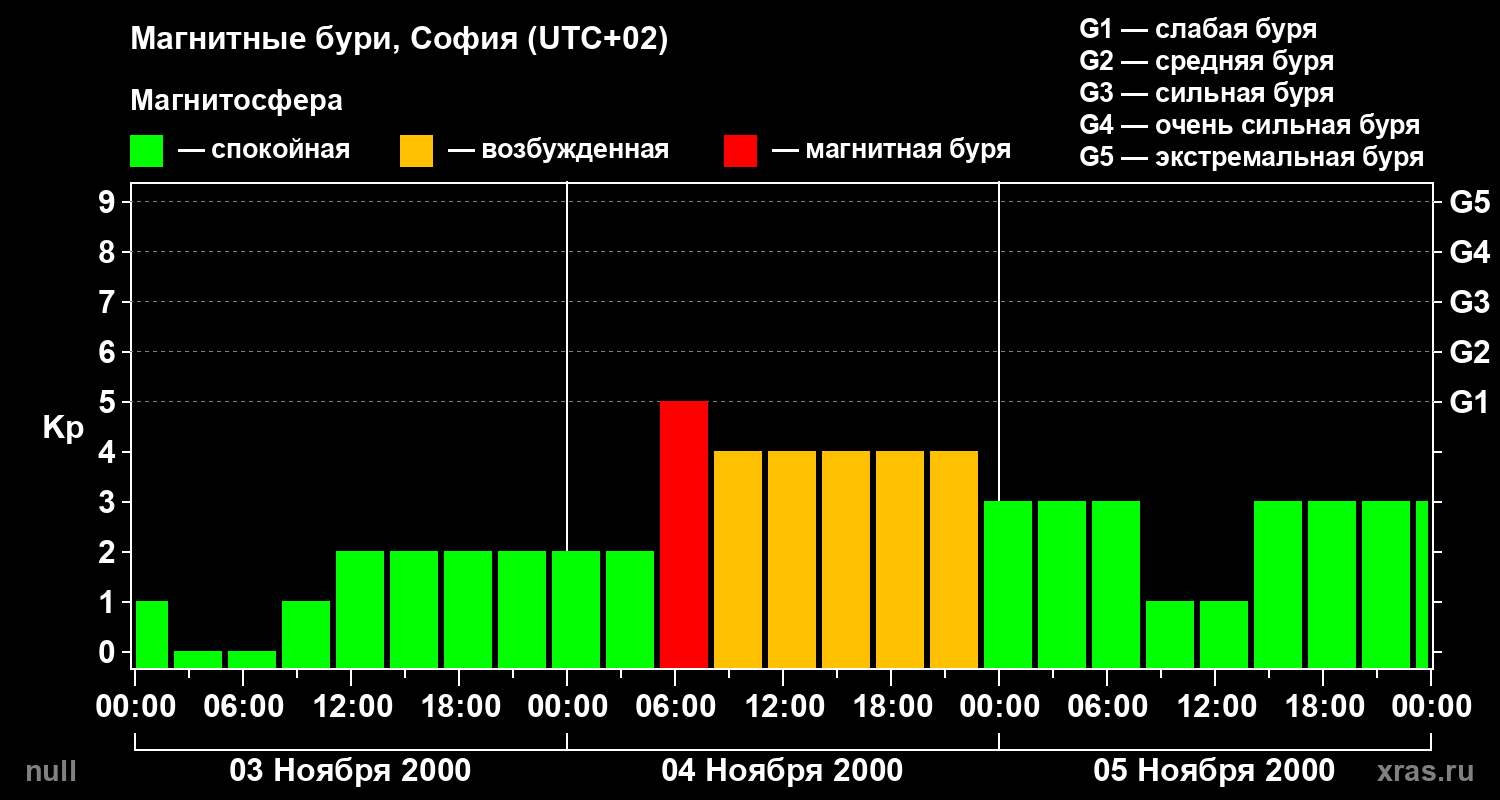This screenshot has height=800, width=1500.
Task: Click the orange 'возбужденная' legend swatch
Action: pyautogui.click(x=417, y=151)
